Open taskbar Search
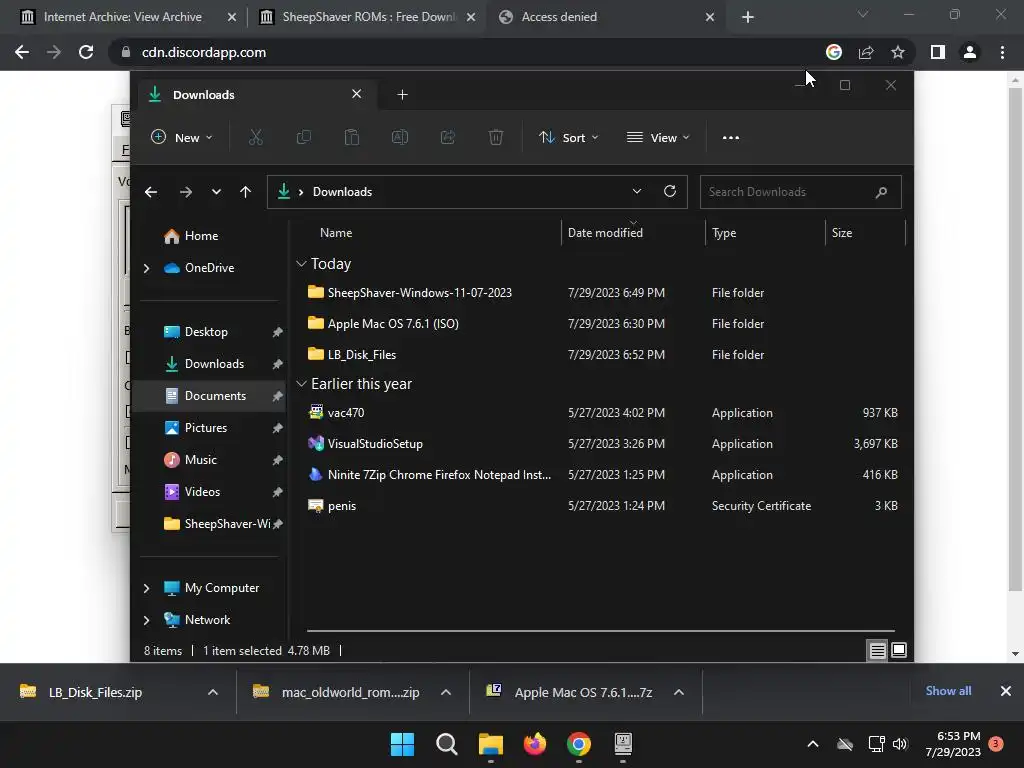This screenshot has width=1024, height=768. [x=447, y=744]
